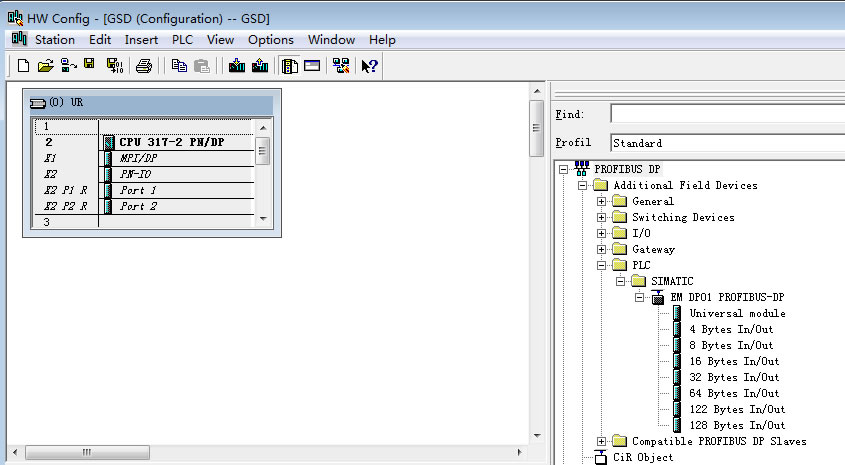Select rack slot 1 row
Image resolution: width=845 pixels, height=465 pixels.
pyautogui.click(x=144, y=127)
